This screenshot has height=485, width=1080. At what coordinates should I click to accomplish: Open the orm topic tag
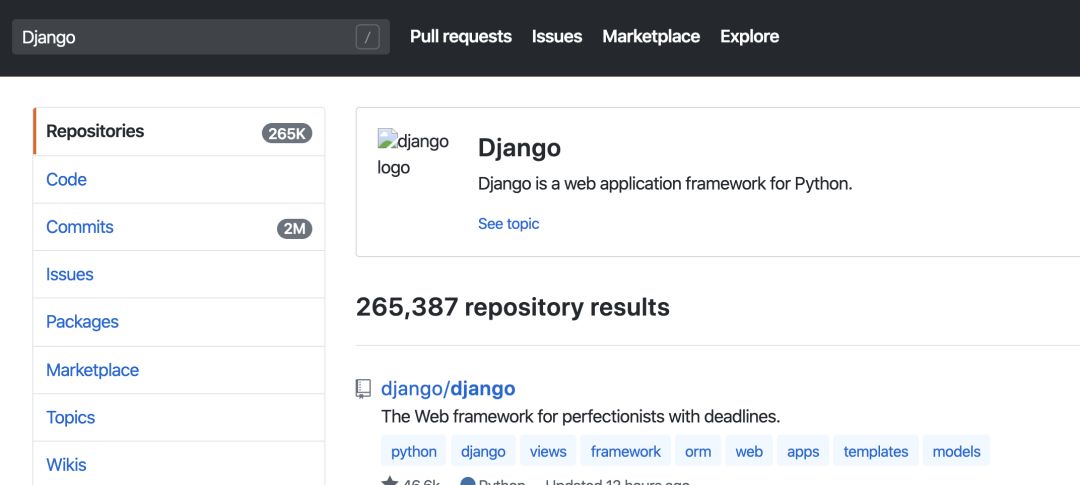coord(698,451)
